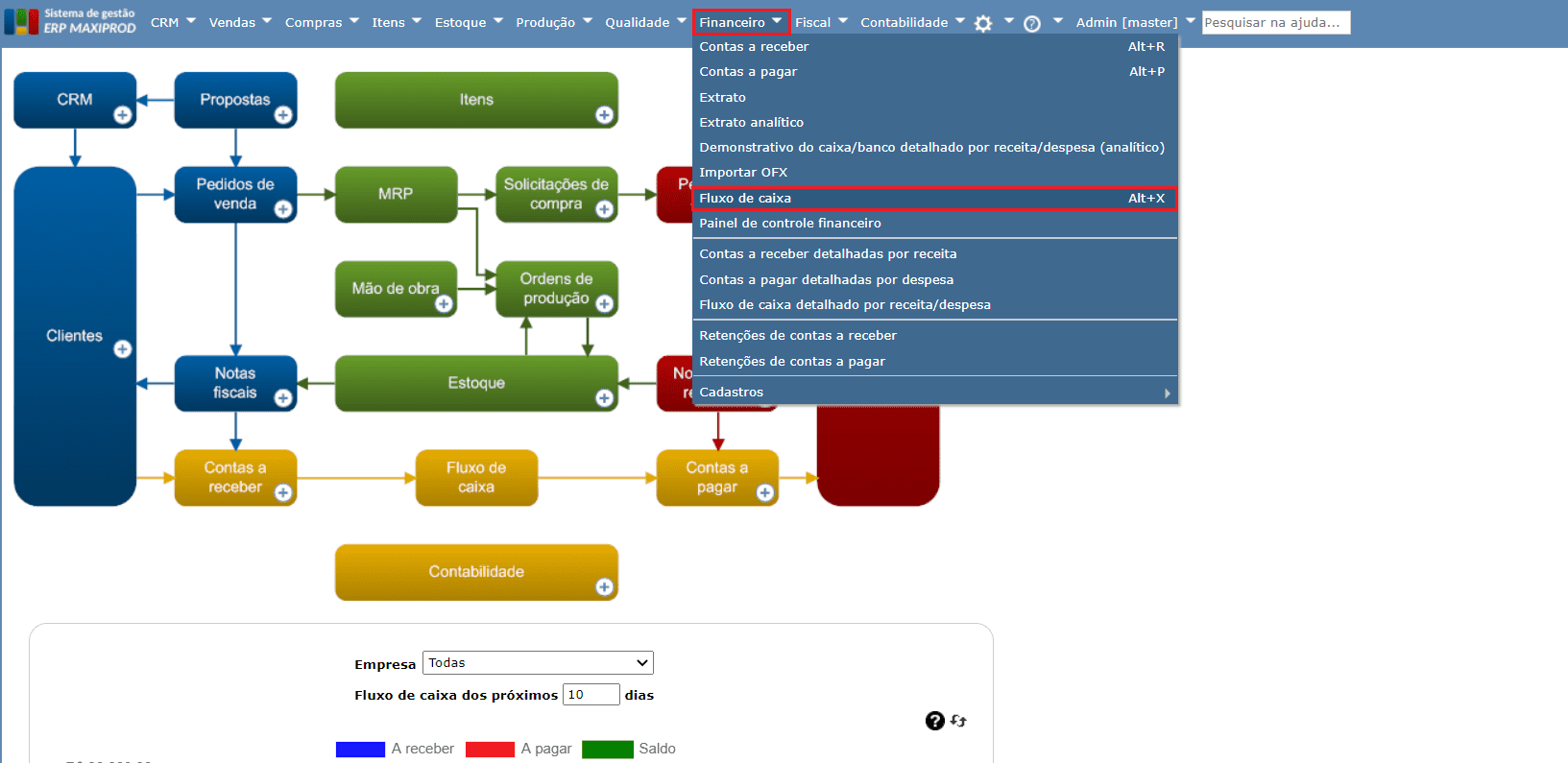Open Painel de controle financeiro
The height and width of the screenshot is (763, 1568).
934,224
